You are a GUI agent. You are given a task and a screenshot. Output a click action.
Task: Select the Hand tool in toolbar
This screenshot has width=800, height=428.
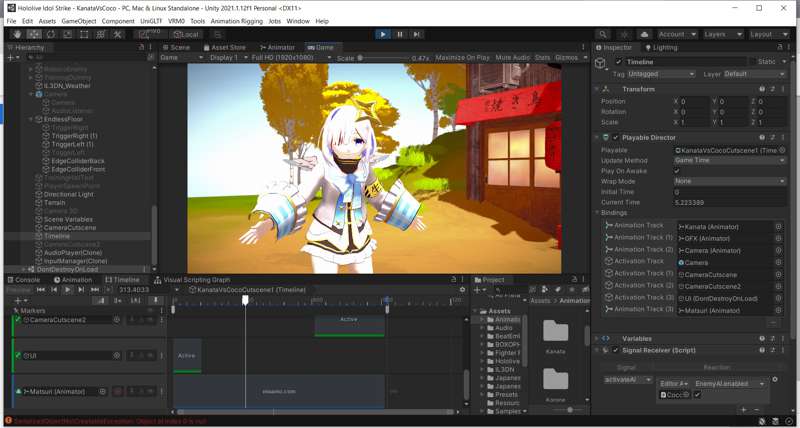pos(16,34)
